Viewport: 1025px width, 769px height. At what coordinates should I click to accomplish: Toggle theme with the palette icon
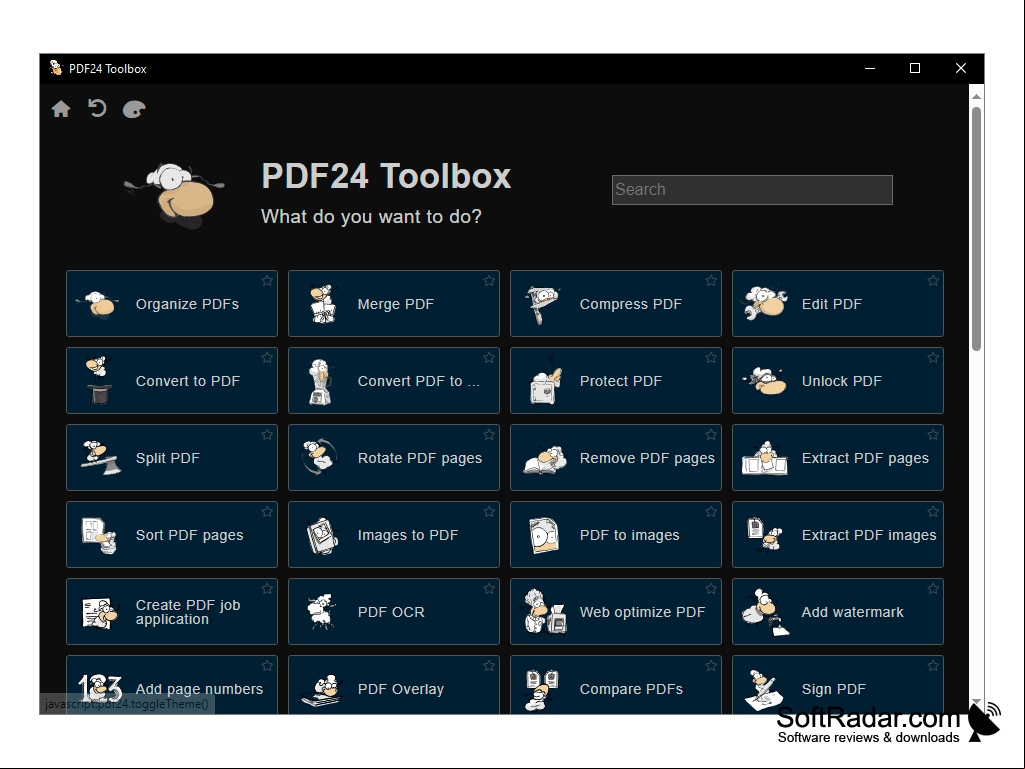coord(134,109)
